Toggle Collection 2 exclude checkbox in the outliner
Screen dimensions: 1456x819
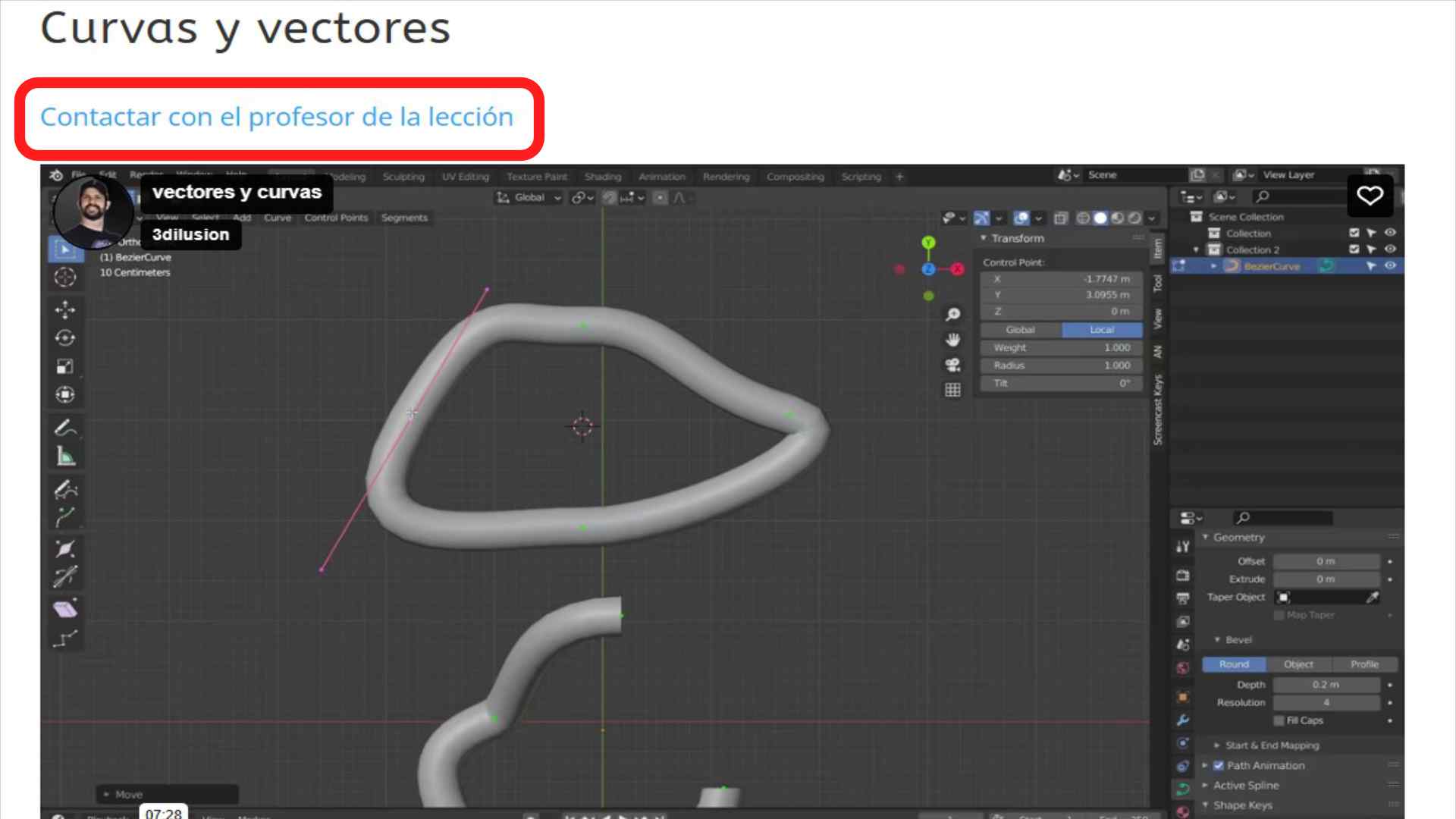click(1354, 249)
